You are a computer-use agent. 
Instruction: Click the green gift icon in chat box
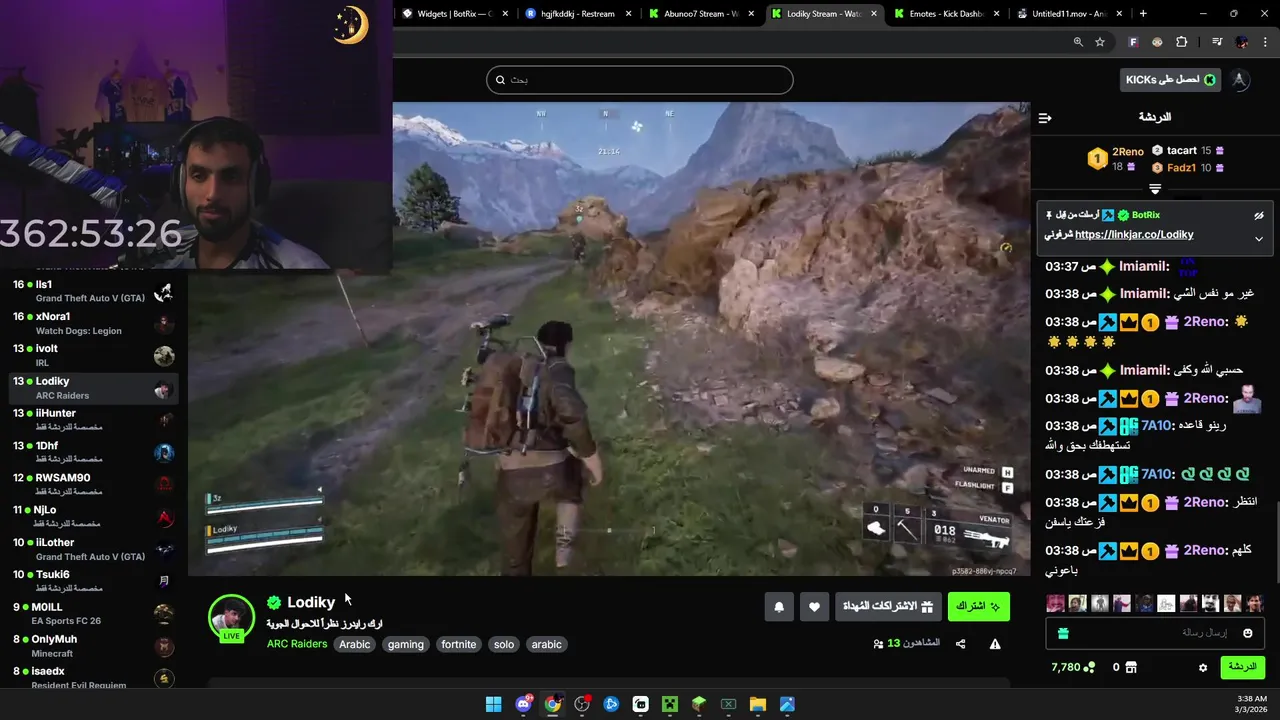click(x=1063, y=633)
